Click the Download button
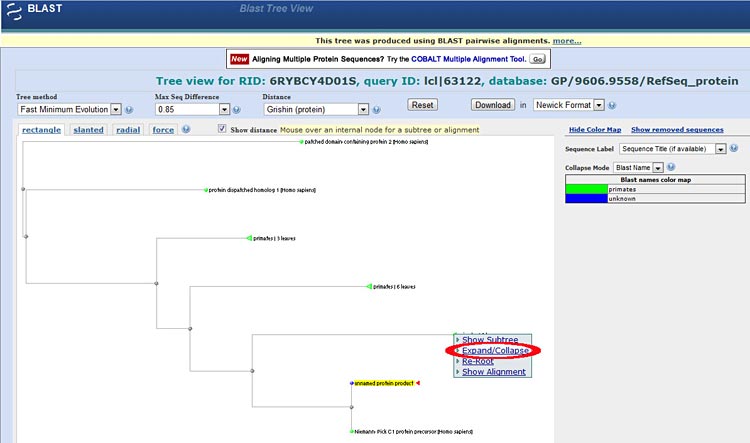750x443 pixels. [493, 105]
